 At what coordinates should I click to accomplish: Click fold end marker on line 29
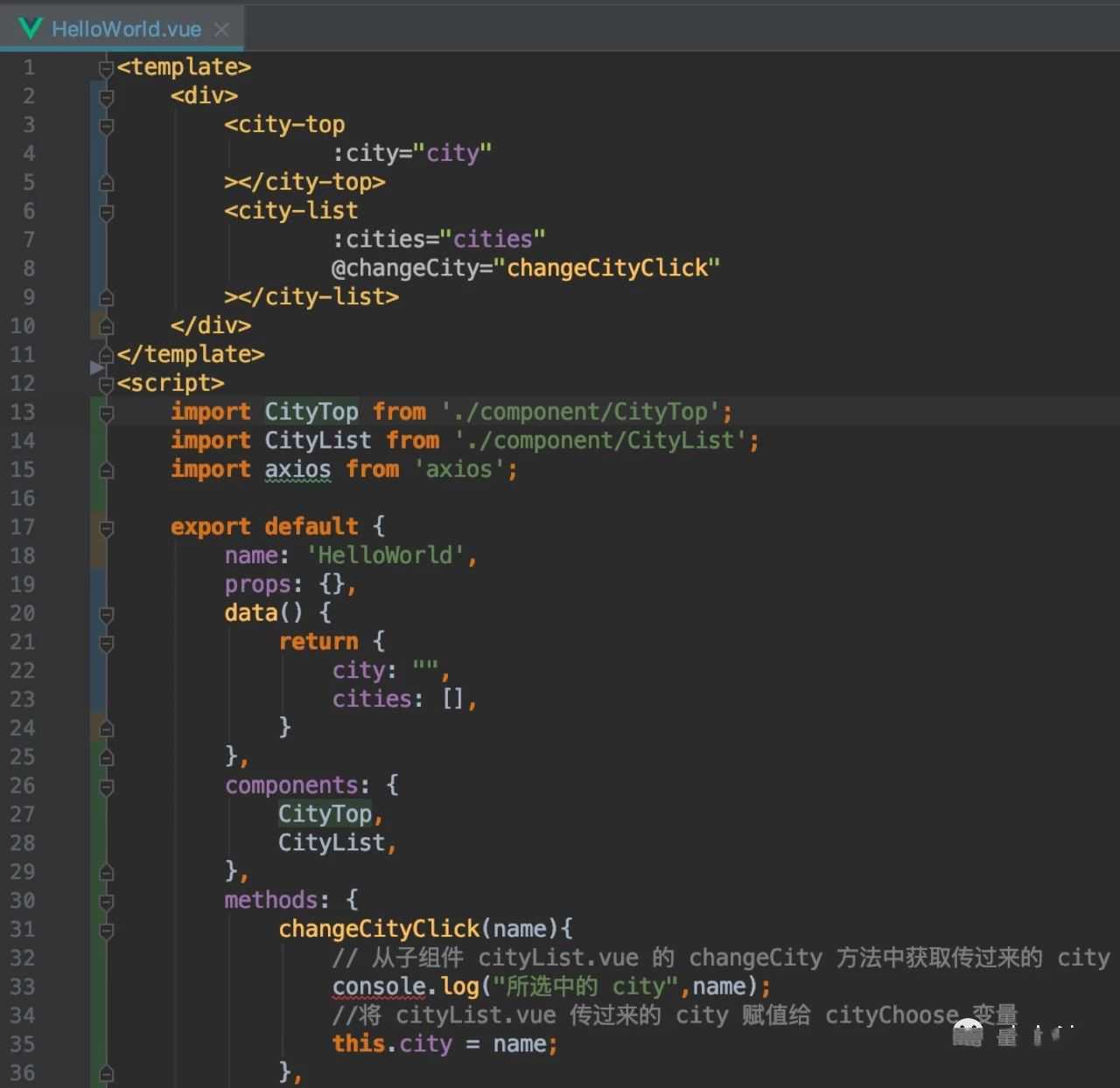[x=107, y=872]
